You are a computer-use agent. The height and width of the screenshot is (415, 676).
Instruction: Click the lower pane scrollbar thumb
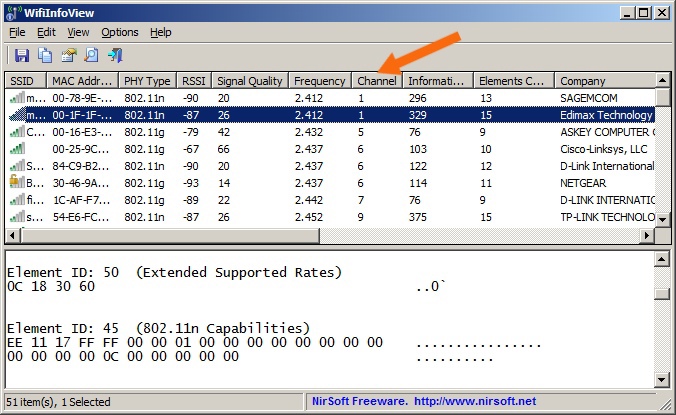pos(662,293)
